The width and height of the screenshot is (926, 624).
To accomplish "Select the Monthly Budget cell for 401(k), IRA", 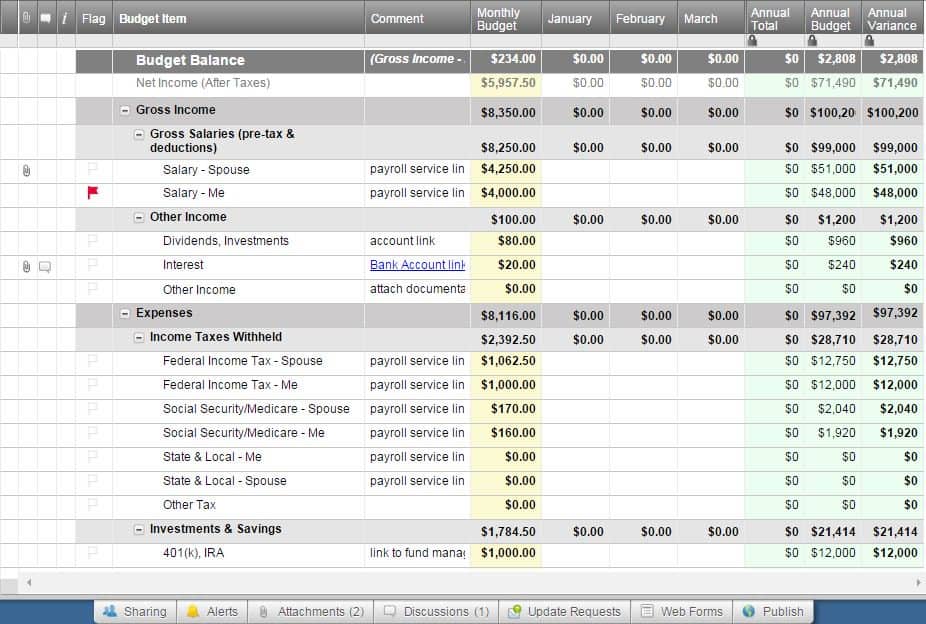I will (505, 553).
